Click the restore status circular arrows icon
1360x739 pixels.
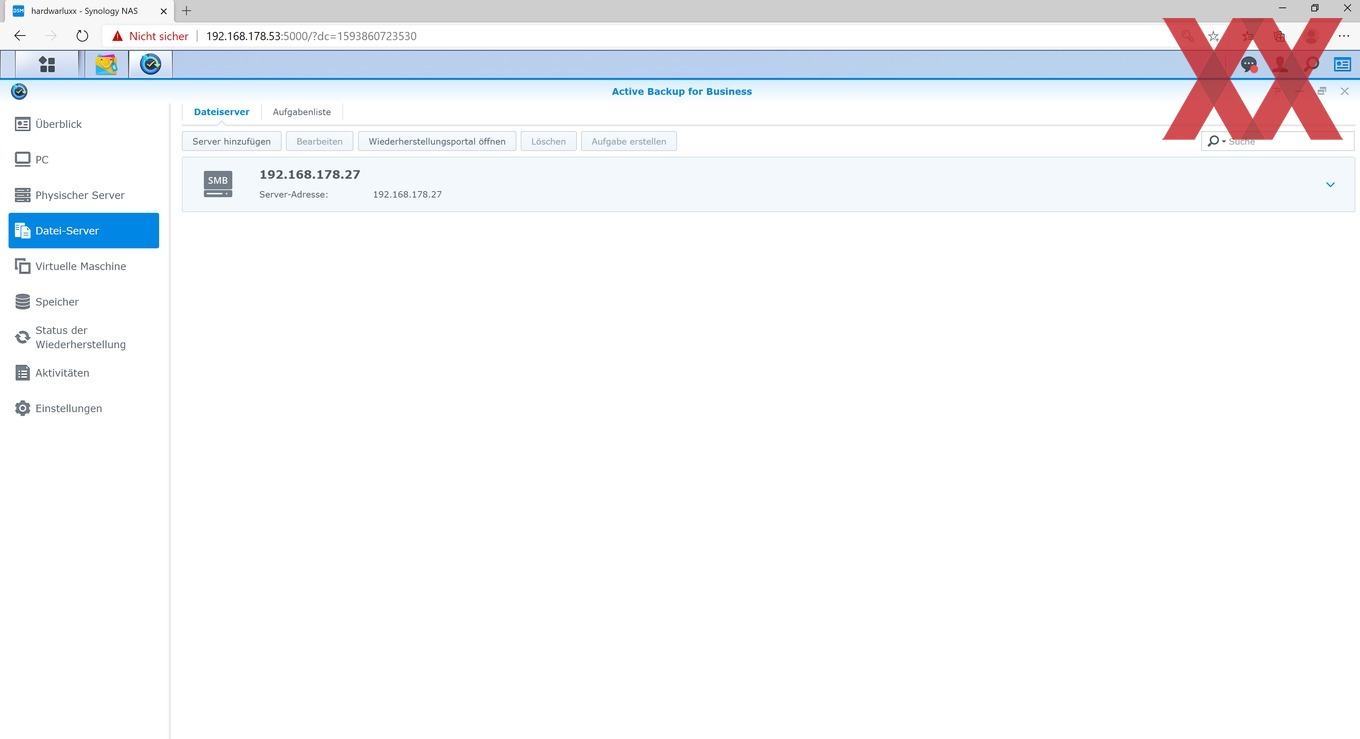[x=22, y=337]
